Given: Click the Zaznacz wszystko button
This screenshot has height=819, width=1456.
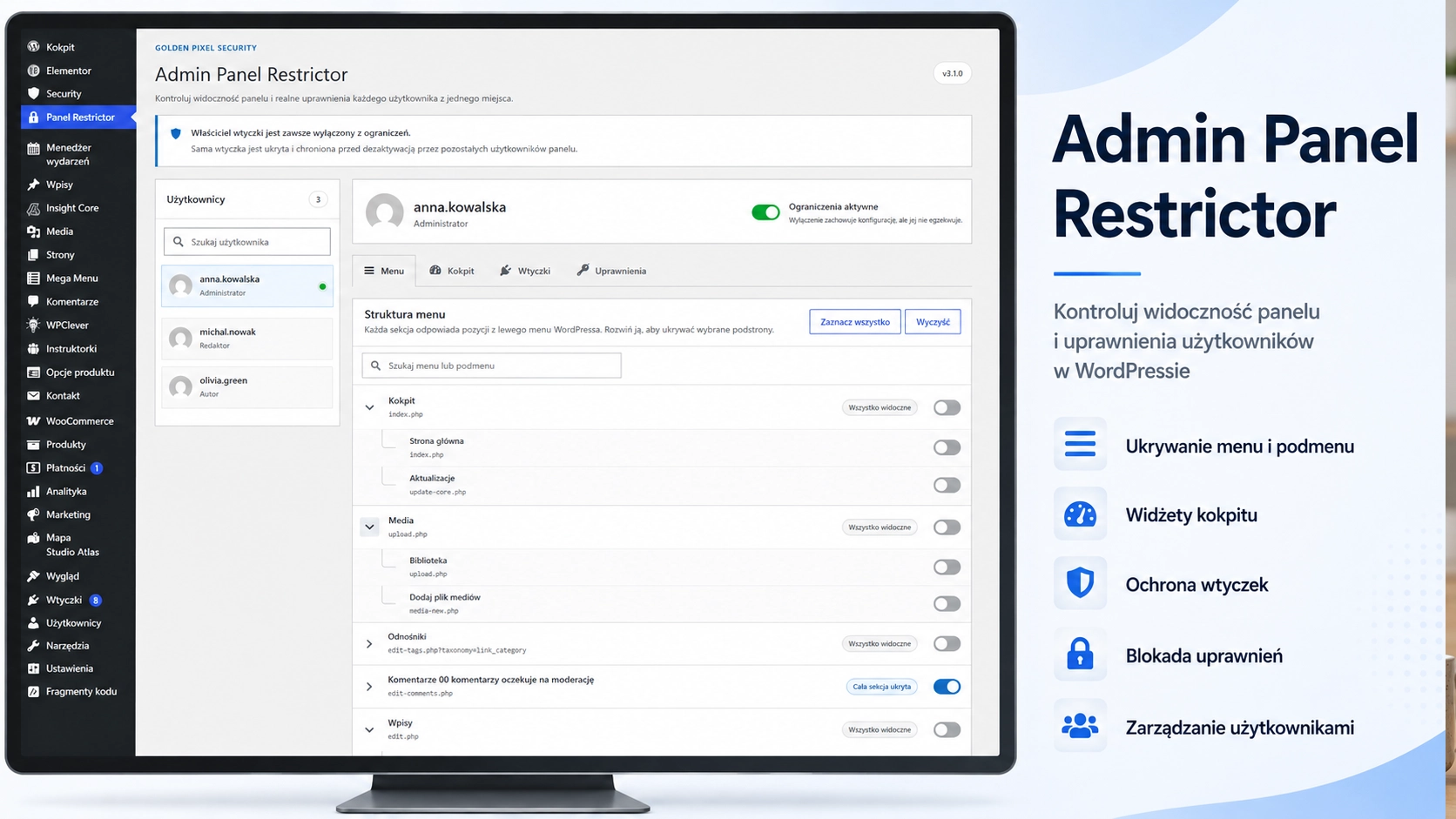Looking at the screenshot, I should tap(855, 321).
